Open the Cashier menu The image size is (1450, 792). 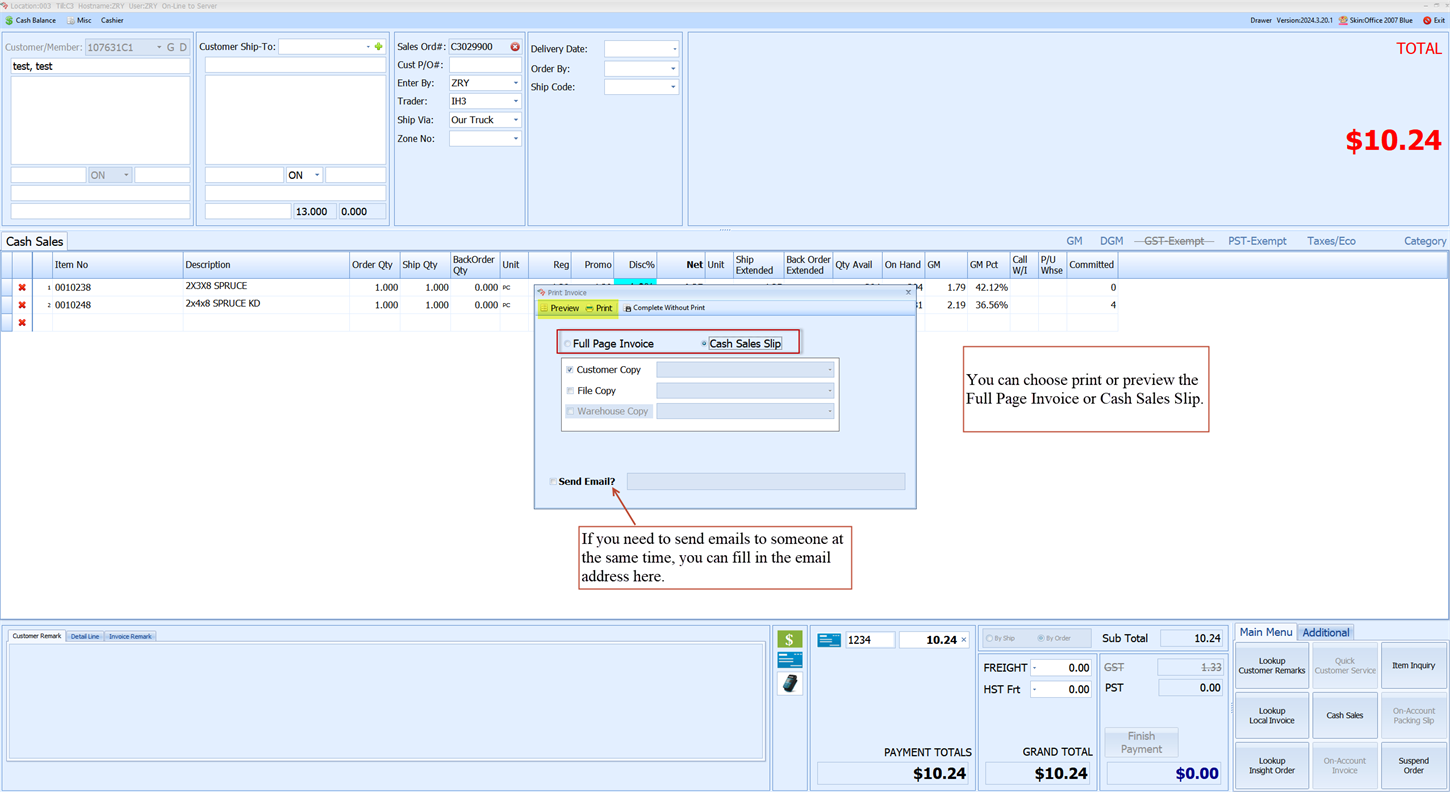[112, 20]
